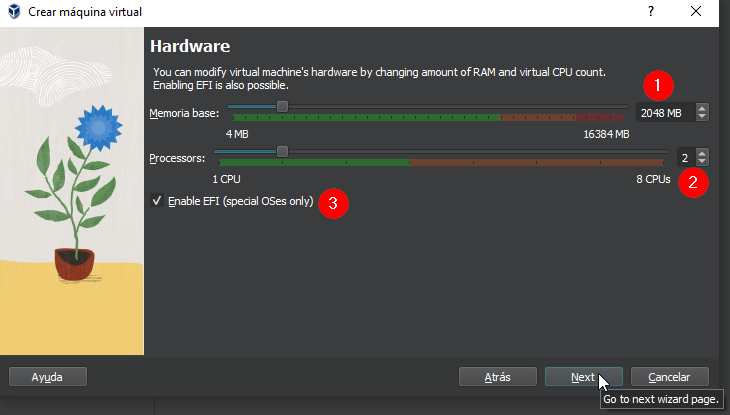Increase base memory with the up arrow
The height and width of the screenshot is (415, 730).
point(703,109)
